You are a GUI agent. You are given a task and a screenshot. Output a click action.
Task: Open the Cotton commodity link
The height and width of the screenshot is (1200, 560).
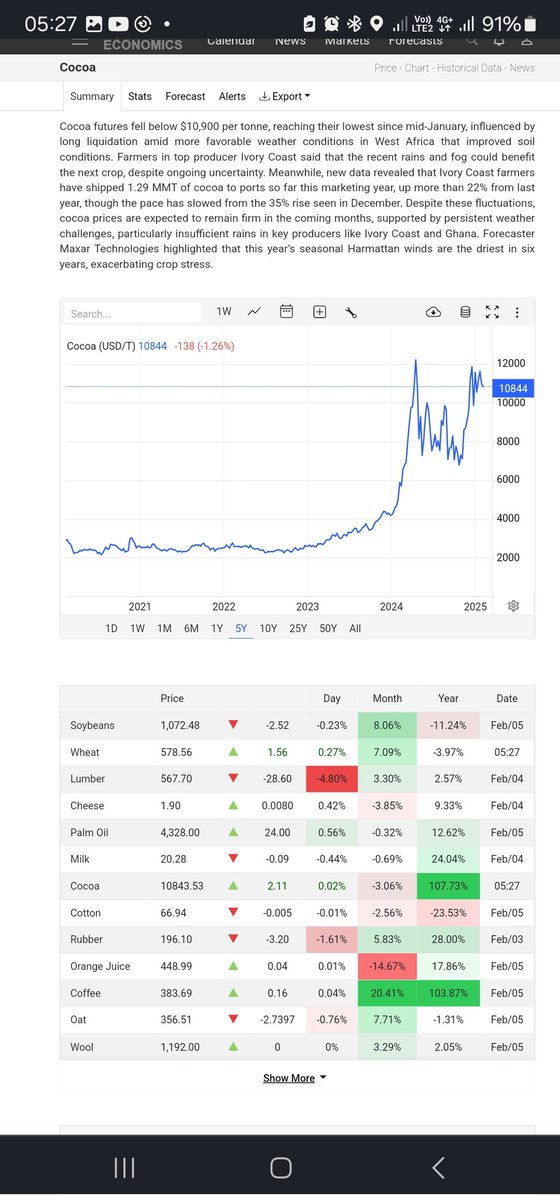coord(87,914)
